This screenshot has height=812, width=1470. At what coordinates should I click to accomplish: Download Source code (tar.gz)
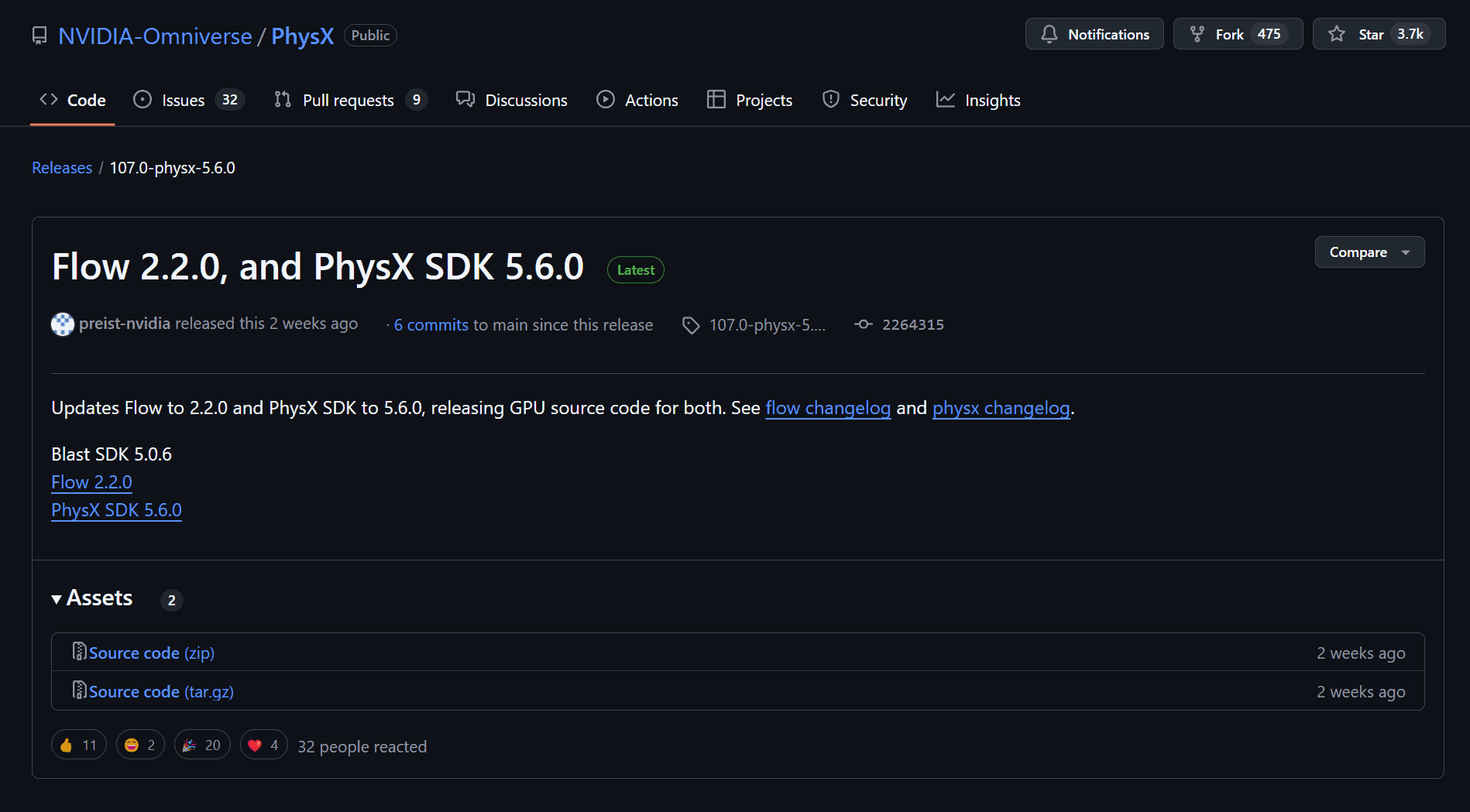coord(161,691)
